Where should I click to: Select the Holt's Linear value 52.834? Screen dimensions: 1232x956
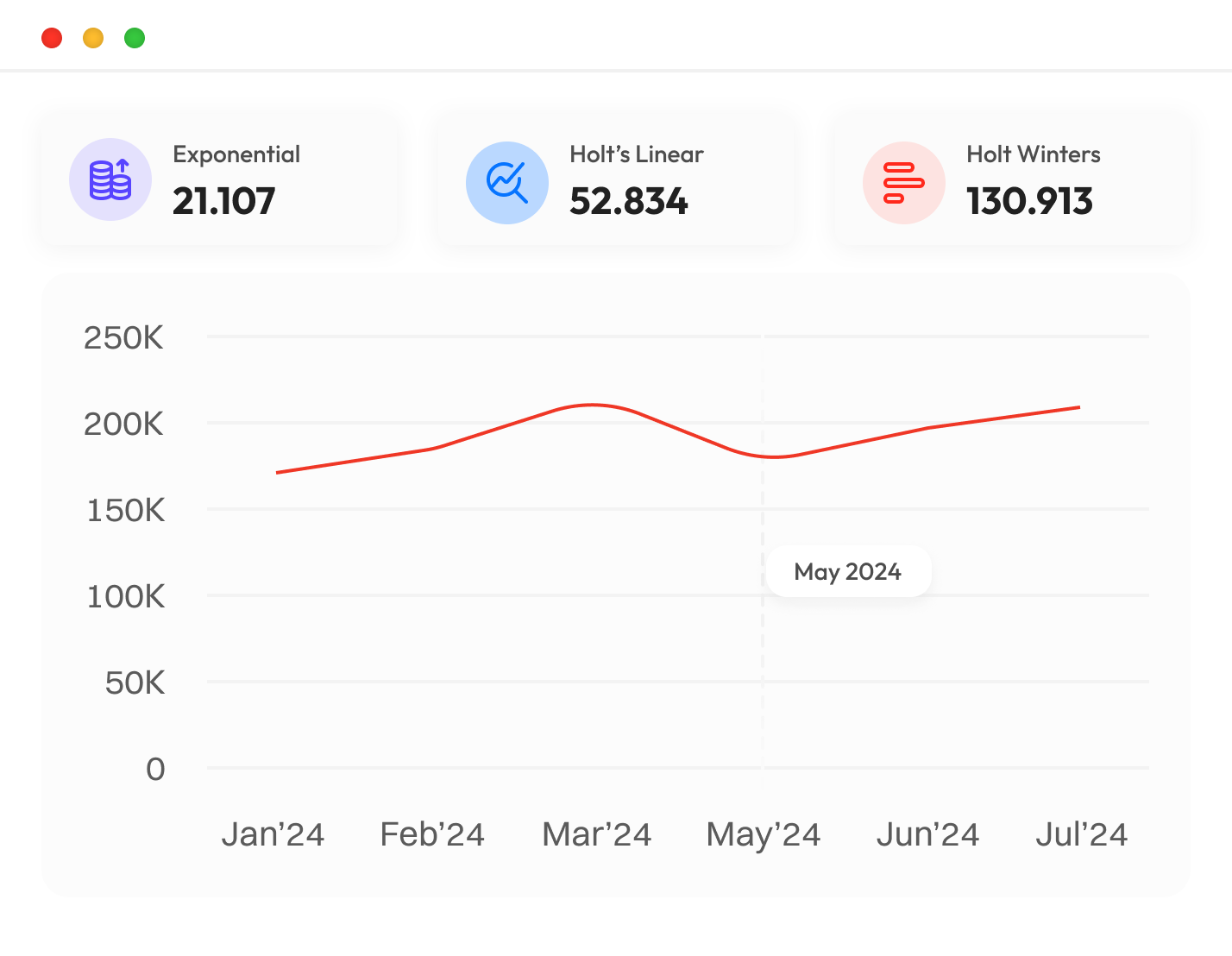pyautogui.click(x=628, y=201)
